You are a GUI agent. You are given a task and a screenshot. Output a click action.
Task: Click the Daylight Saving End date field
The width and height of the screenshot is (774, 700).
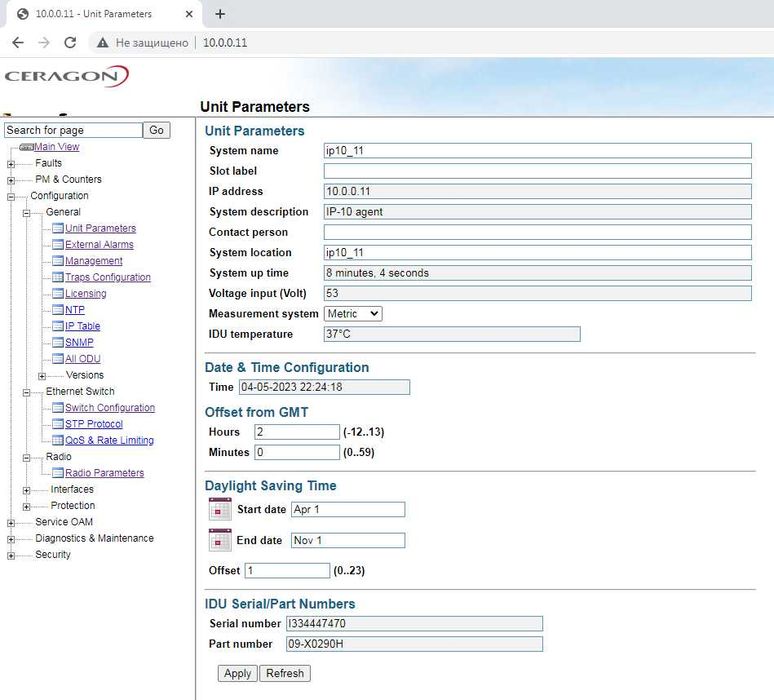(348, 540)
